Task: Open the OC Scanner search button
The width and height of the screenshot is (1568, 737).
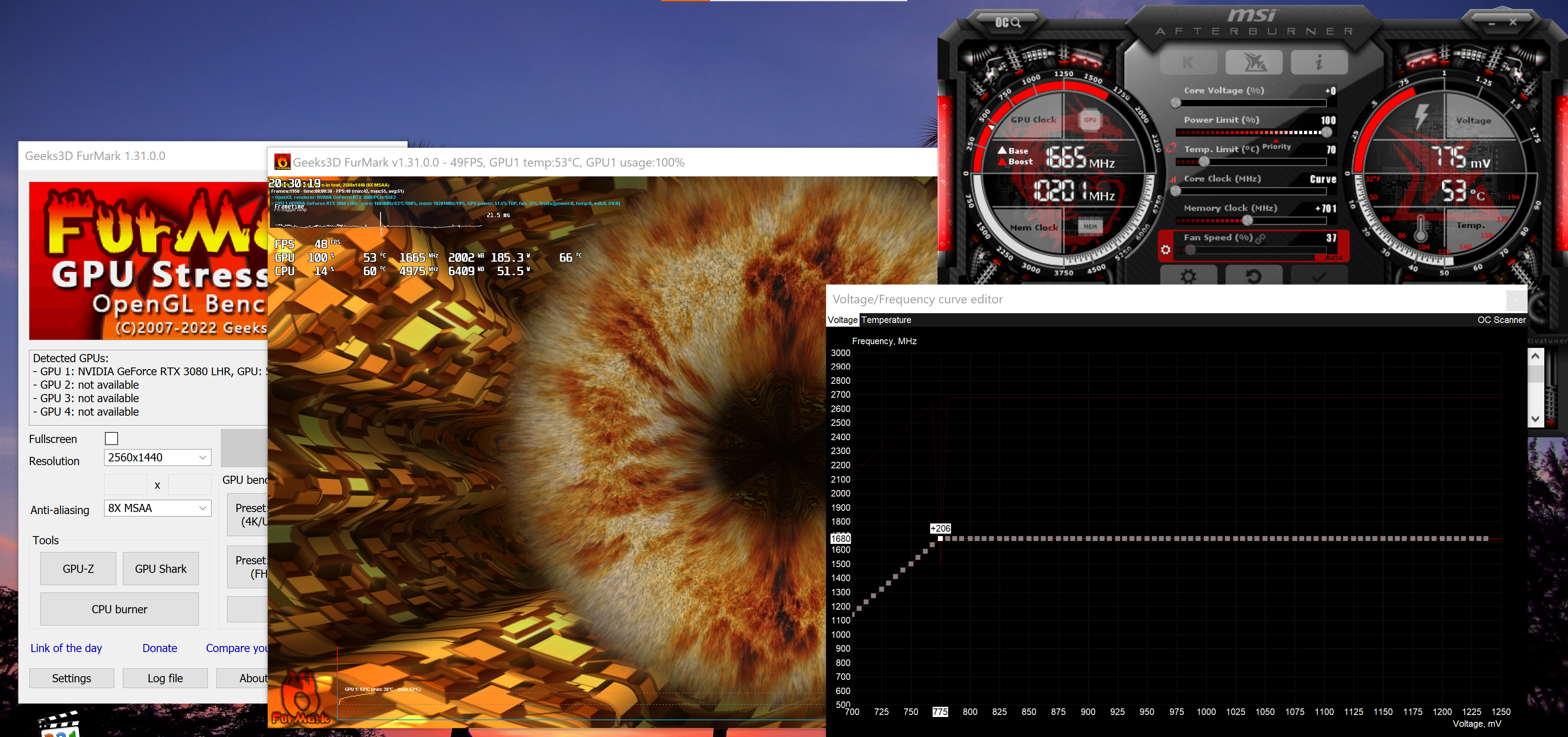Action: [x=1007, y=22]
